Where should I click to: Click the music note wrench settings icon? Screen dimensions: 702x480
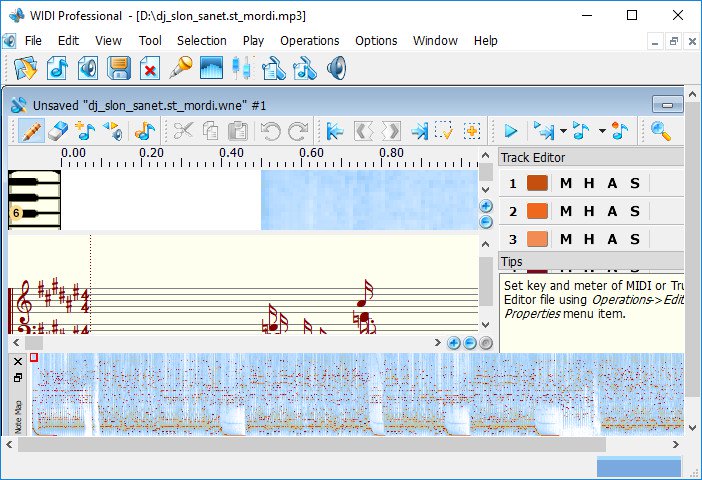pyautogui.click(x=304, y=69)
